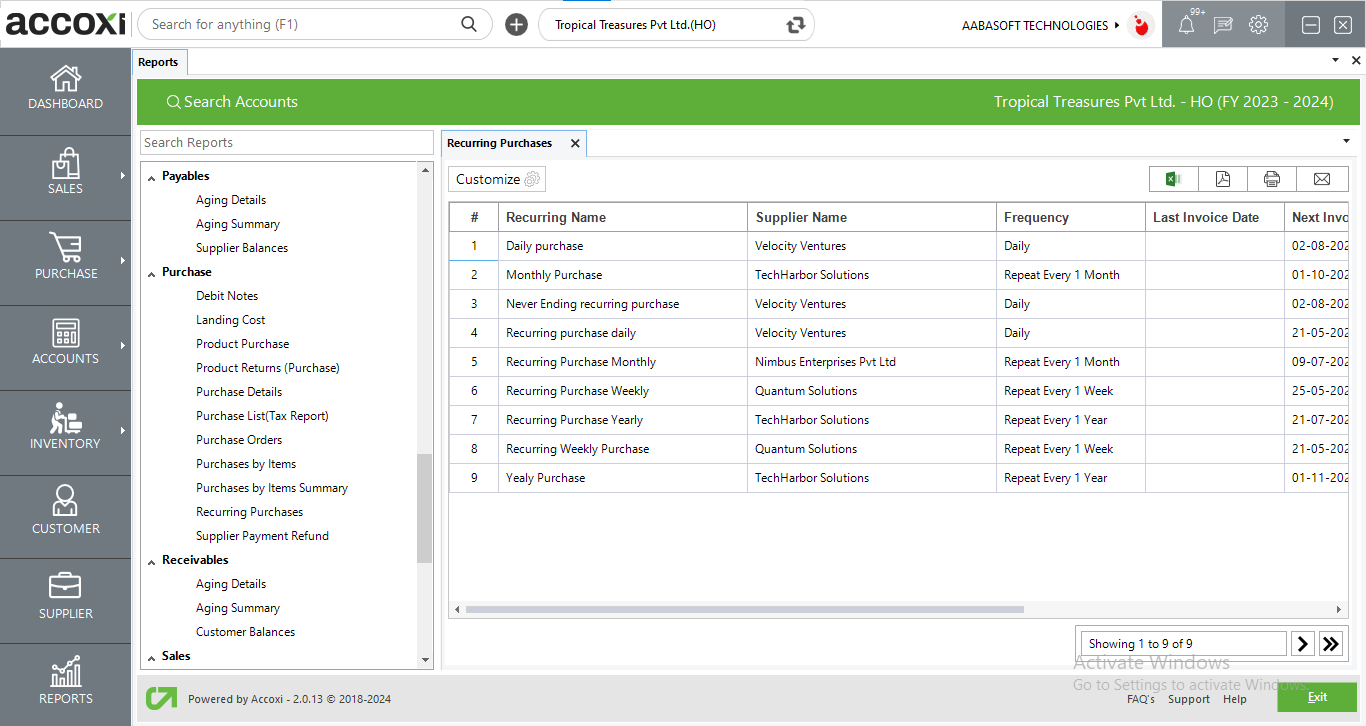Open the report tabs dropdown arrow
1366x726 pixels.
(1346, 141)
